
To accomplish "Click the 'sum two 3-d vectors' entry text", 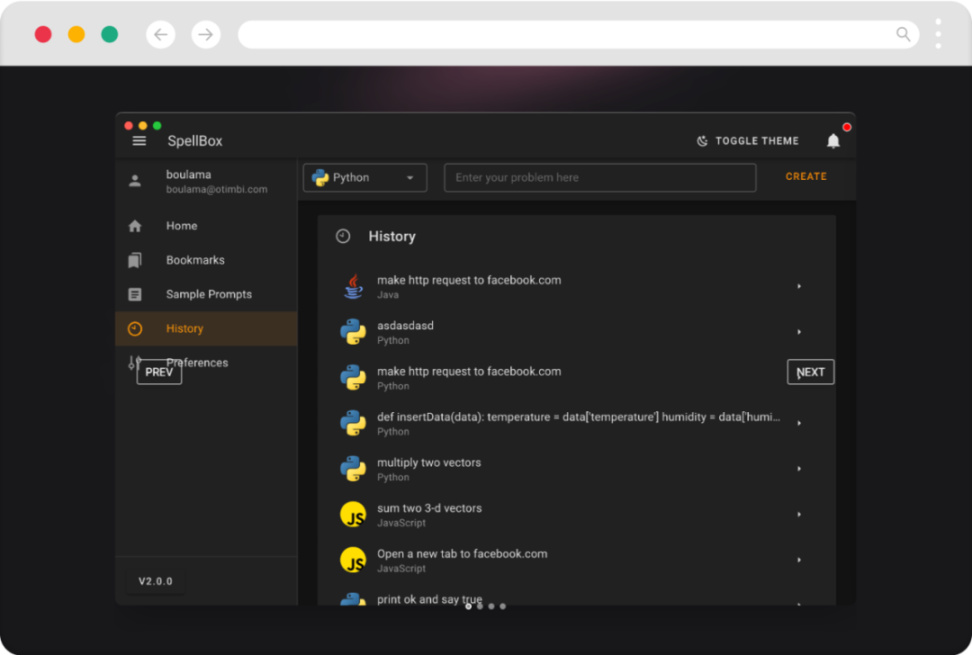I will click(x=430, y=508).
